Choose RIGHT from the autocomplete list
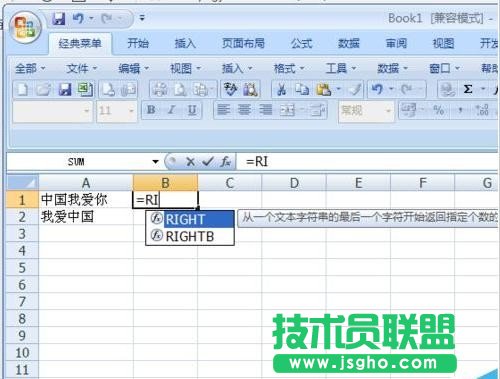 coord(190,219)
